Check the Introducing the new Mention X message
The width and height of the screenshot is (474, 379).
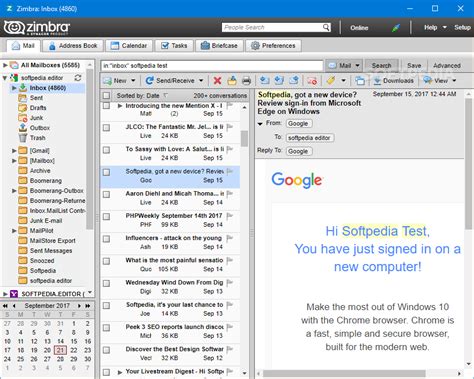[x=106, y=106]
